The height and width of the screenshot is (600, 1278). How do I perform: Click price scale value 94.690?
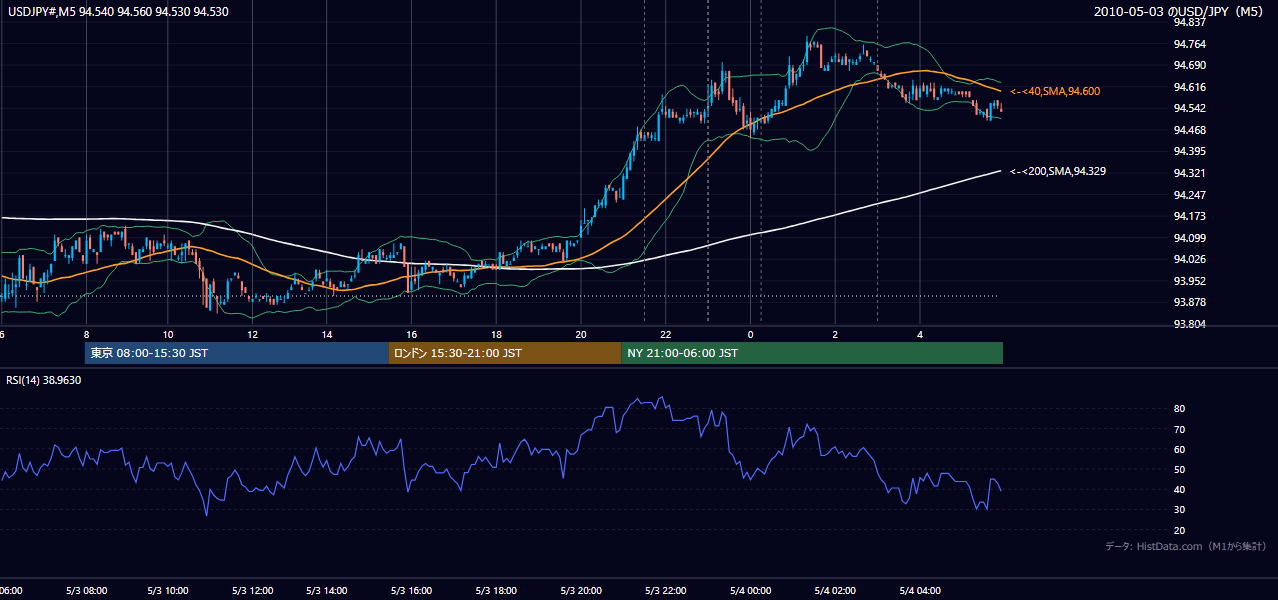pos(1189,65)
